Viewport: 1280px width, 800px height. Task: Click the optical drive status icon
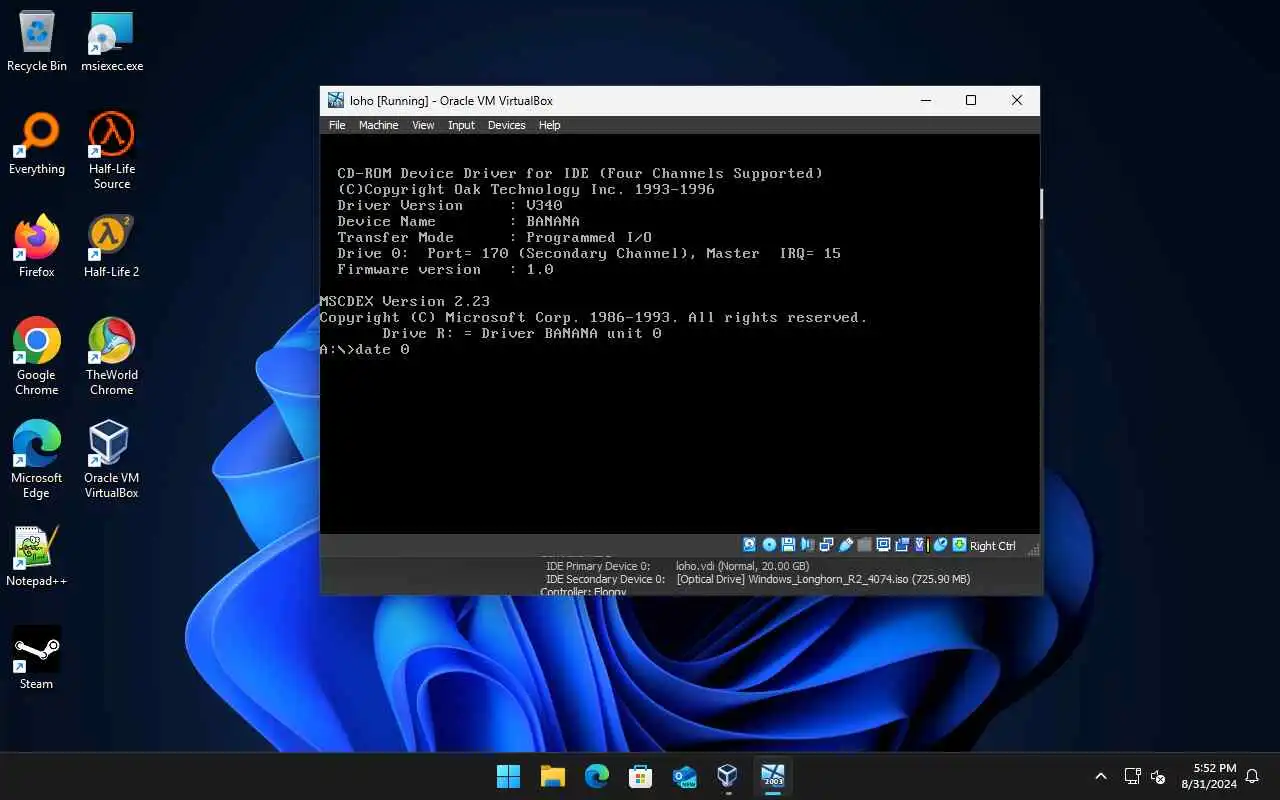pos(769,545)
